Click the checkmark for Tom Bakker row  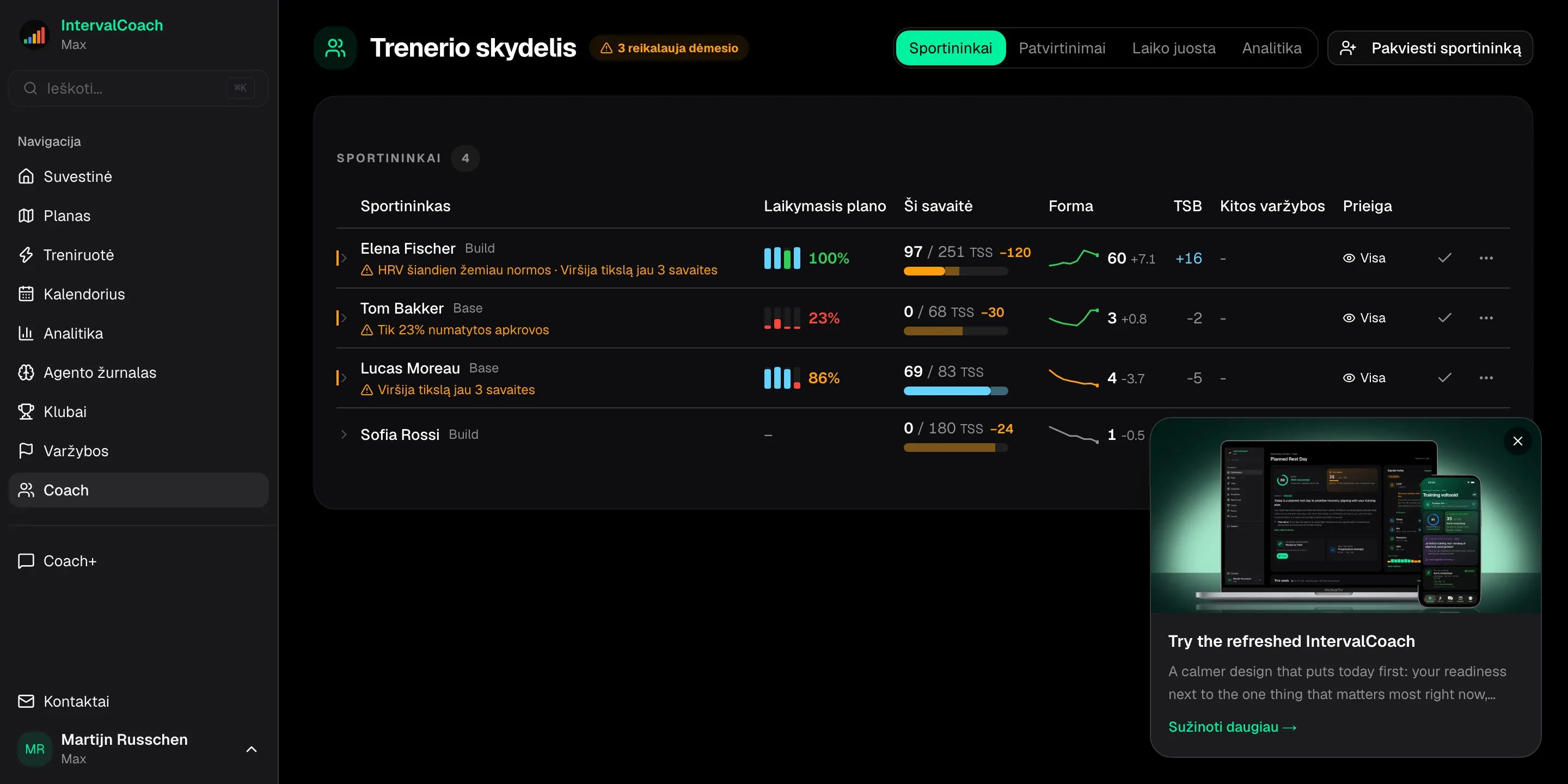tap(1444, 318)
